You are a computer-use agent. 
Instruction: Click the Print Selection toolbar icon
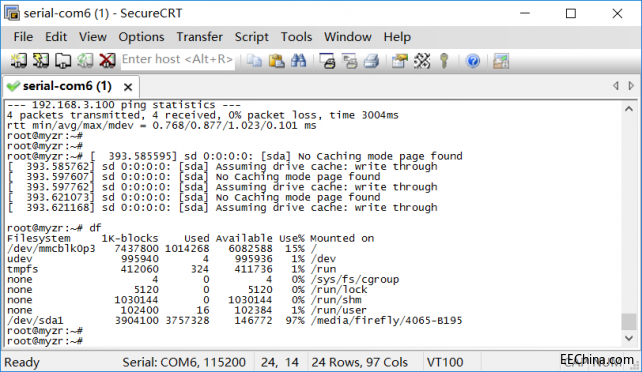click(350, 61)
